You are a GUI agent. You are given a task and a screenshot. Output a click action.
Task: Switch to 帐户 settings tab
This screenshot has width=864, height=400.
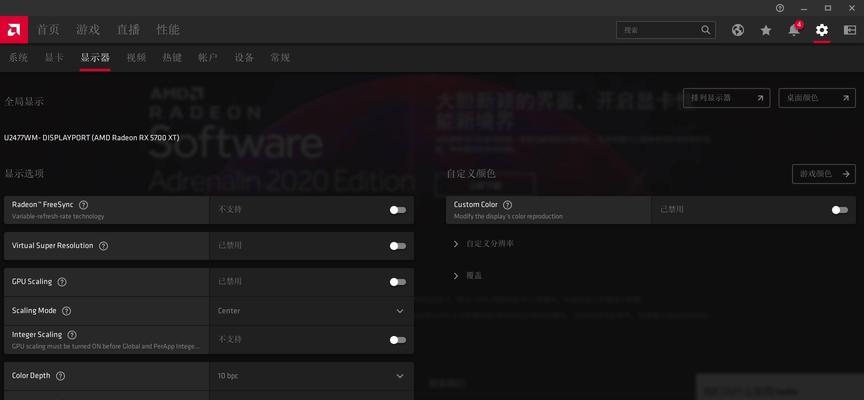point(208,57)
